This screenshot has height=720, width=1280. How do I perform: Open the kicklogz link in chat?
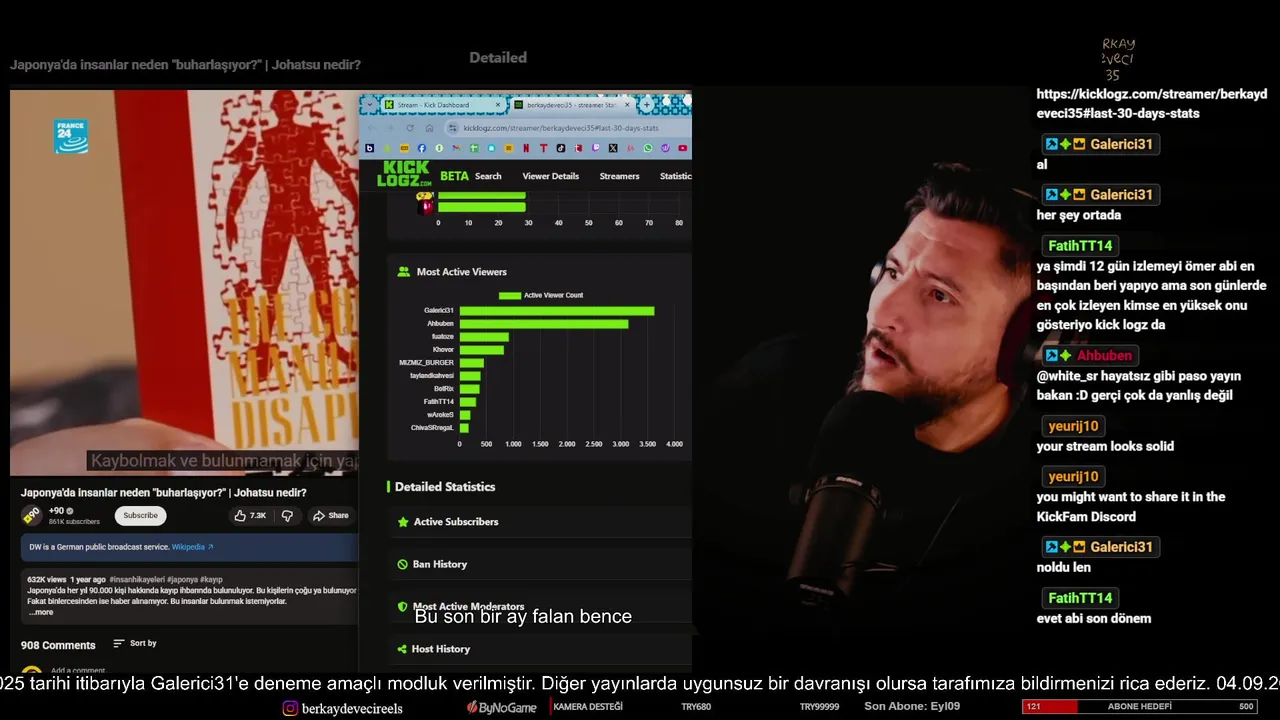coord(1151,103)
